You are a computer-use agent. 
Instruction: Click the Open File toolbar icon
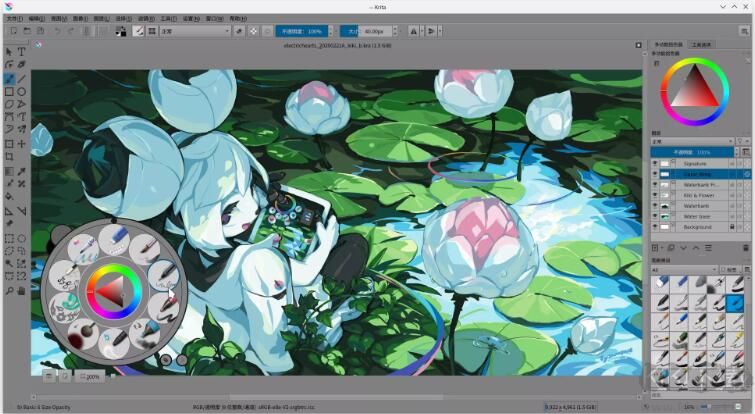coord(27,31)
